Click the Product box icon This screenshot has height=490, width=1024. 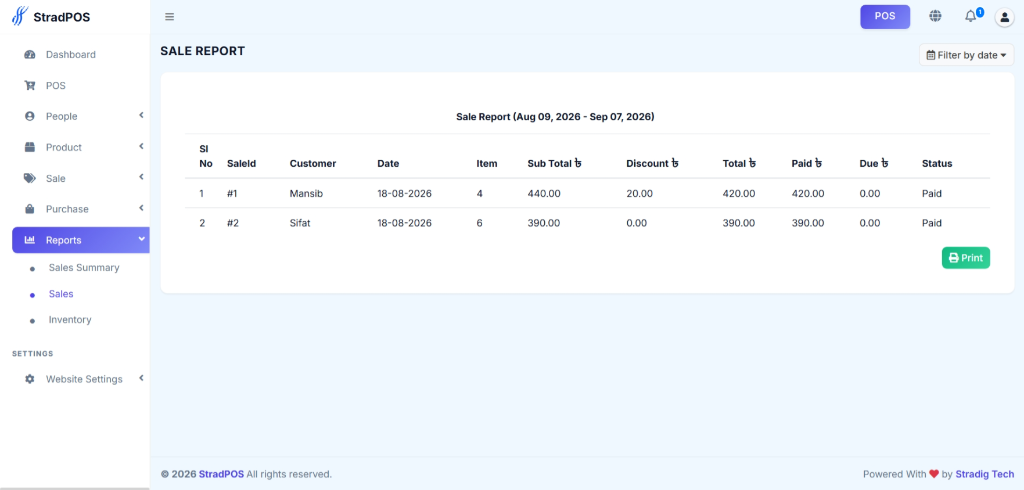[29, 148]
